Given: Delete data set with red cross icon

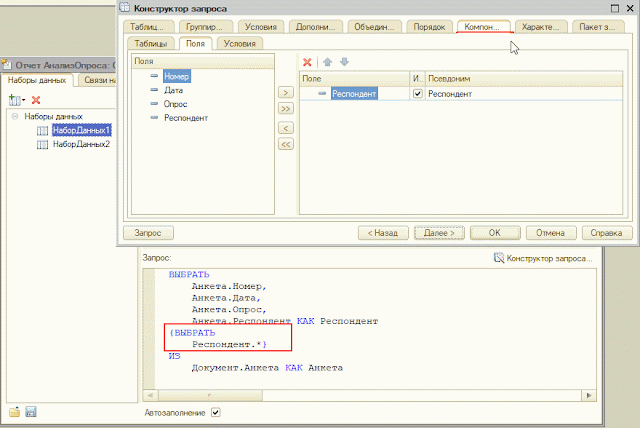Looking at the screenshot, I should pos(36,100).
